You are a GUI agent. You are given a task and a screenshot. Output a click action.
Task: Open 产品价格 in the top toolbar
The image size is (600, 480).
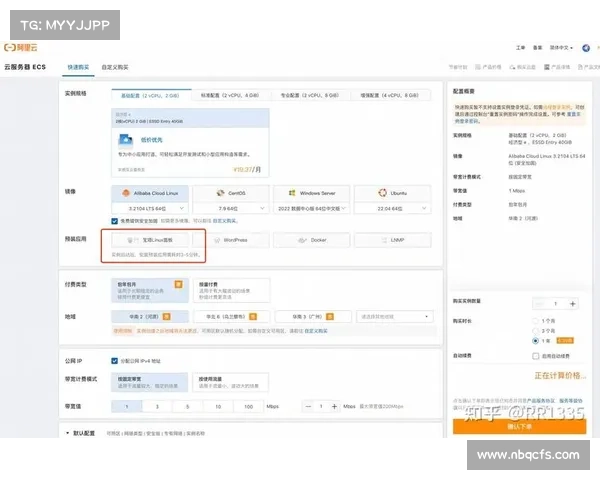(x=488, y=67)
